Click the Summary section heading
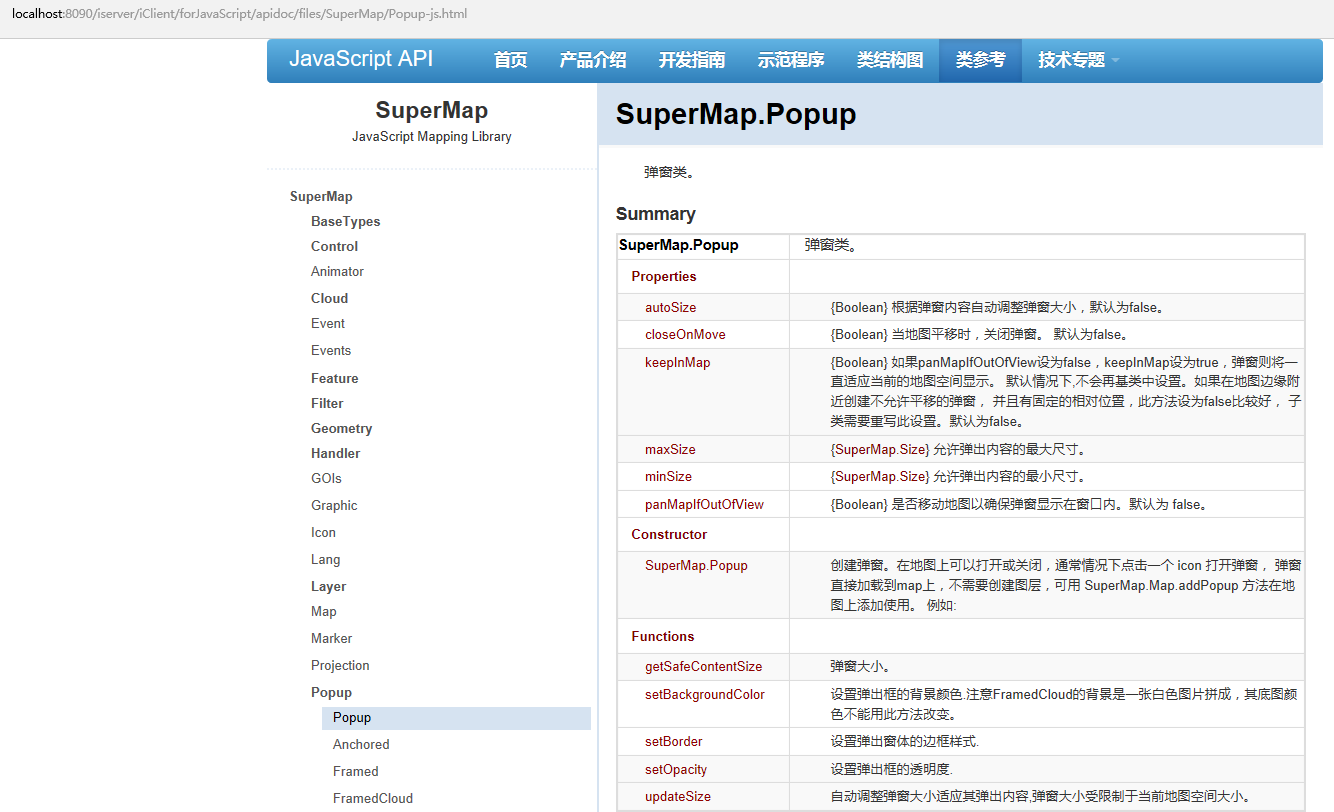1334x812 pixels. click(655, 214)
